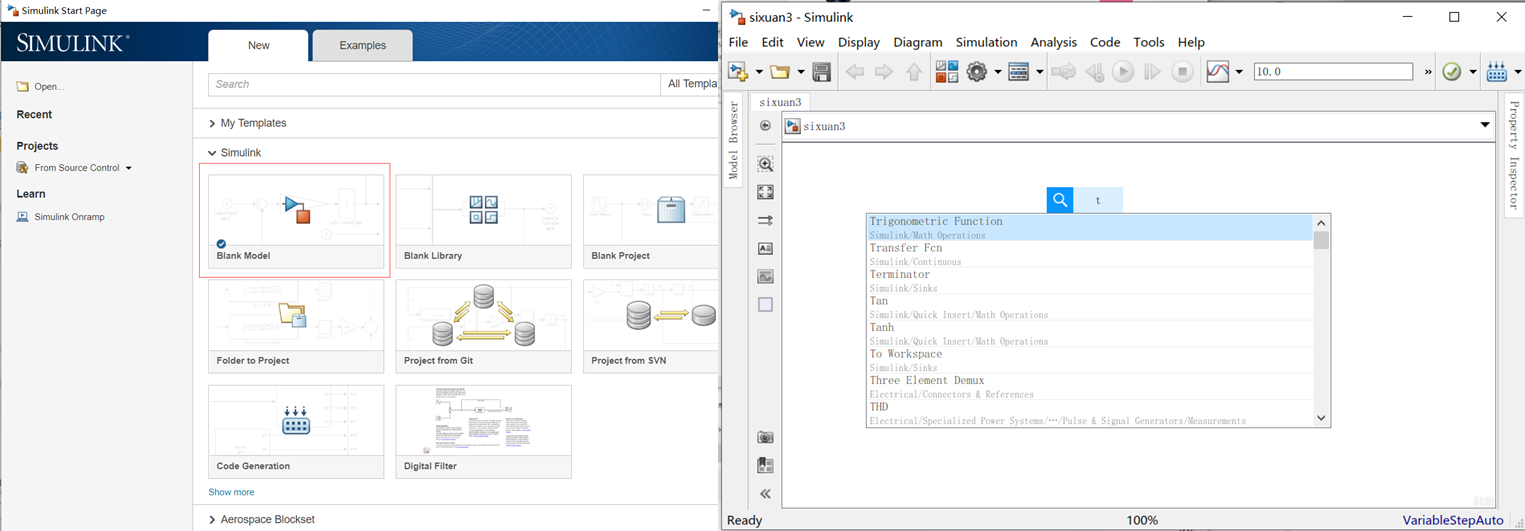This screenshot has width=1525, height=531.
Task: Click the Step Forward icon
Action: (1152, 72)
